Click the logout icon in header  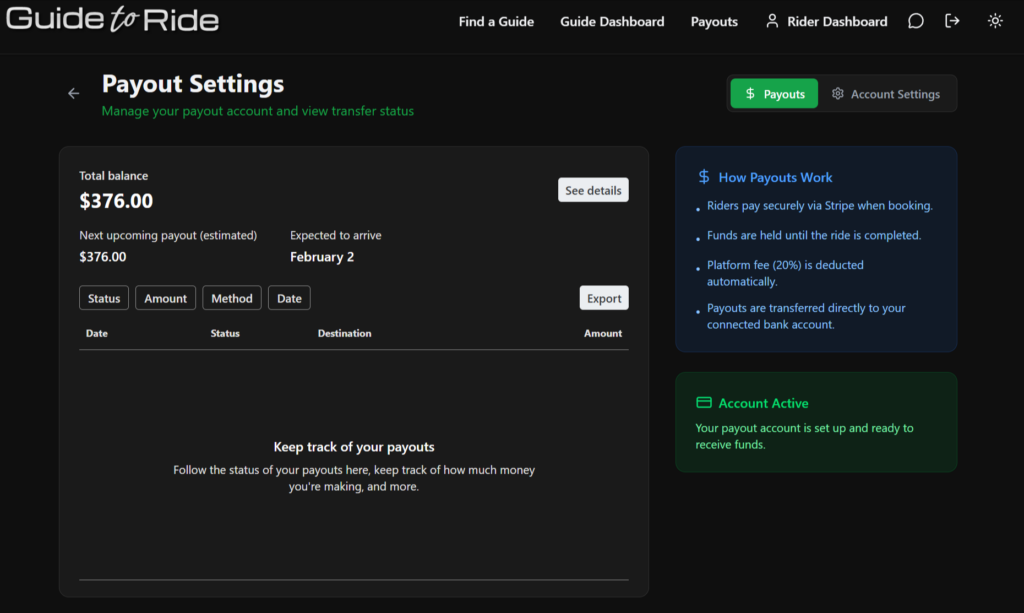952,21
